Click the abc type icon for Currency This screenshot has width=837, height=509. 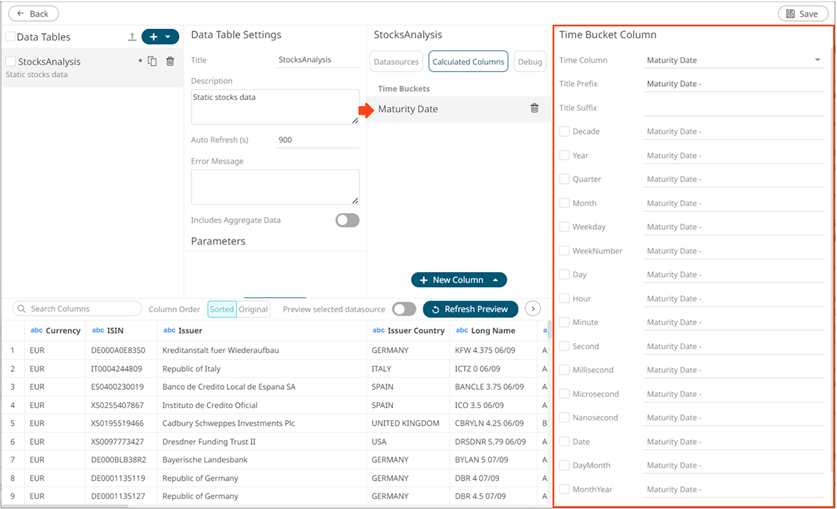pos(36,330)
